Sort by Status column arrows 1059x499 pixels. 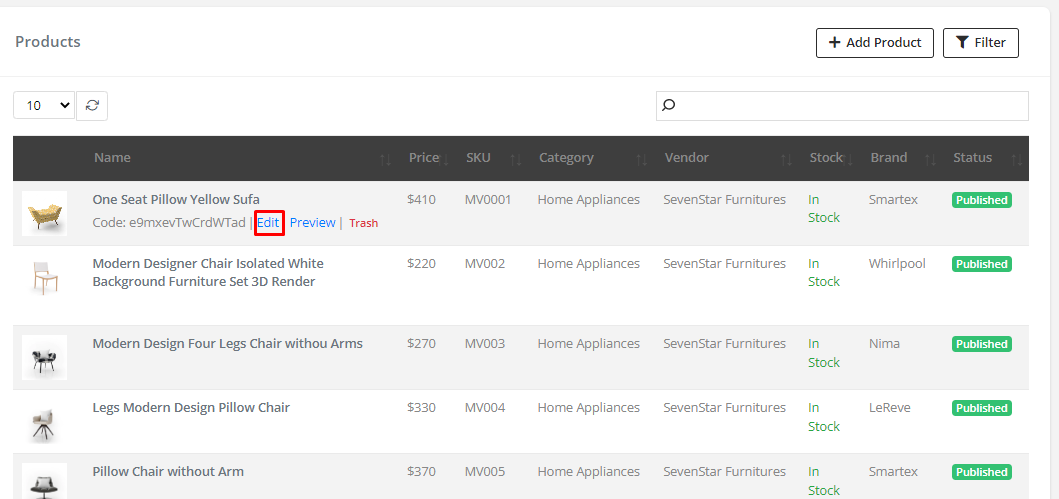tap(1016, 159)
